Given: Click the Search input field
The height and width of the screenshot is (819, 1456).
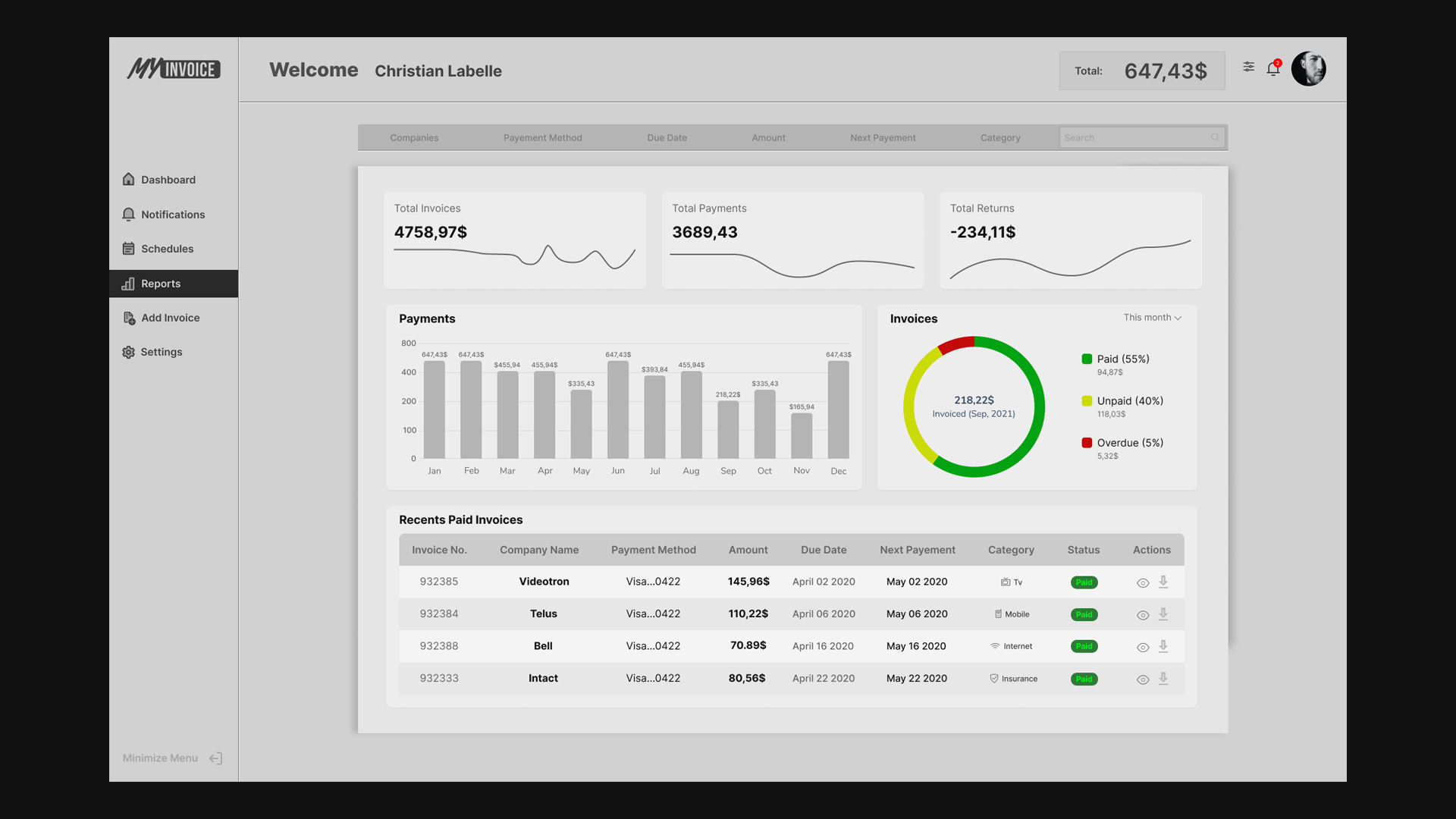Looking at the screenshot, I should 1132,138.
